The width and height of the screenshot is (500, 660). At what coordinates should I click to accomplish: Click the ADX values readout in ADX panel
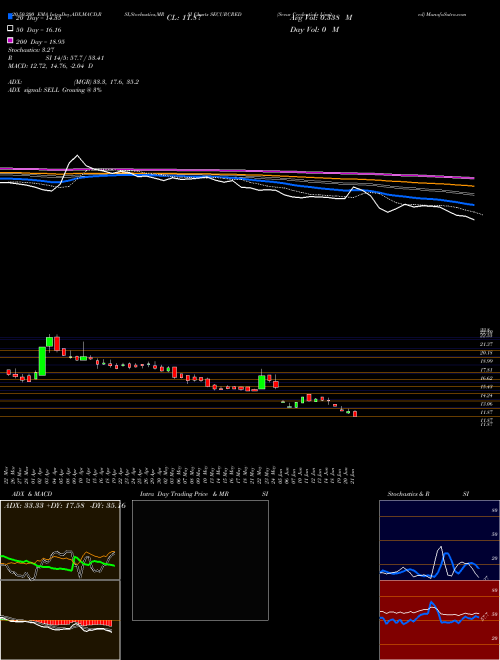click(65, 506)
